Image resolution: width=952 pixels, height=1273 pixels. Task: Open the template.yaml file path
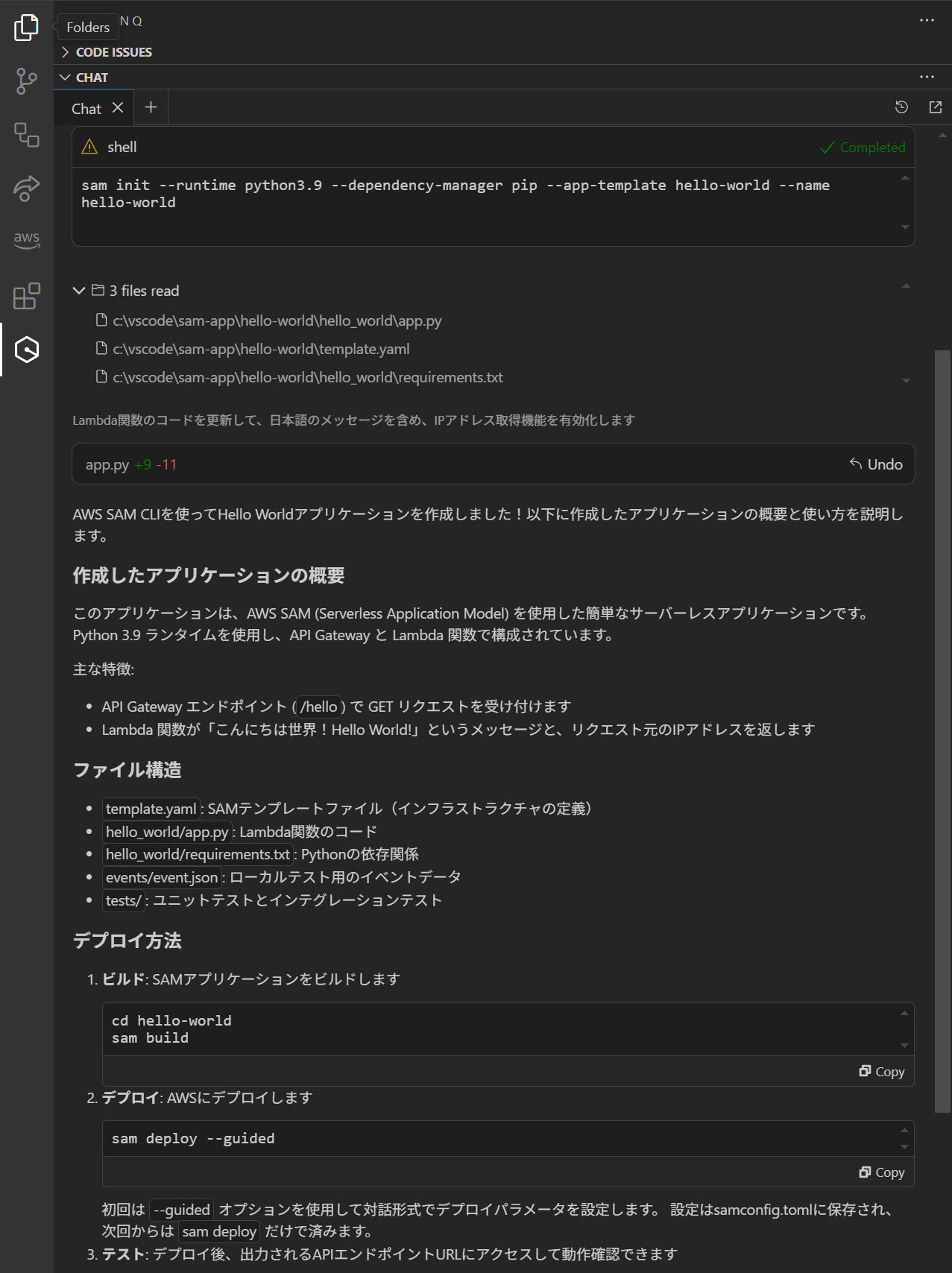[x=261, y=349]
